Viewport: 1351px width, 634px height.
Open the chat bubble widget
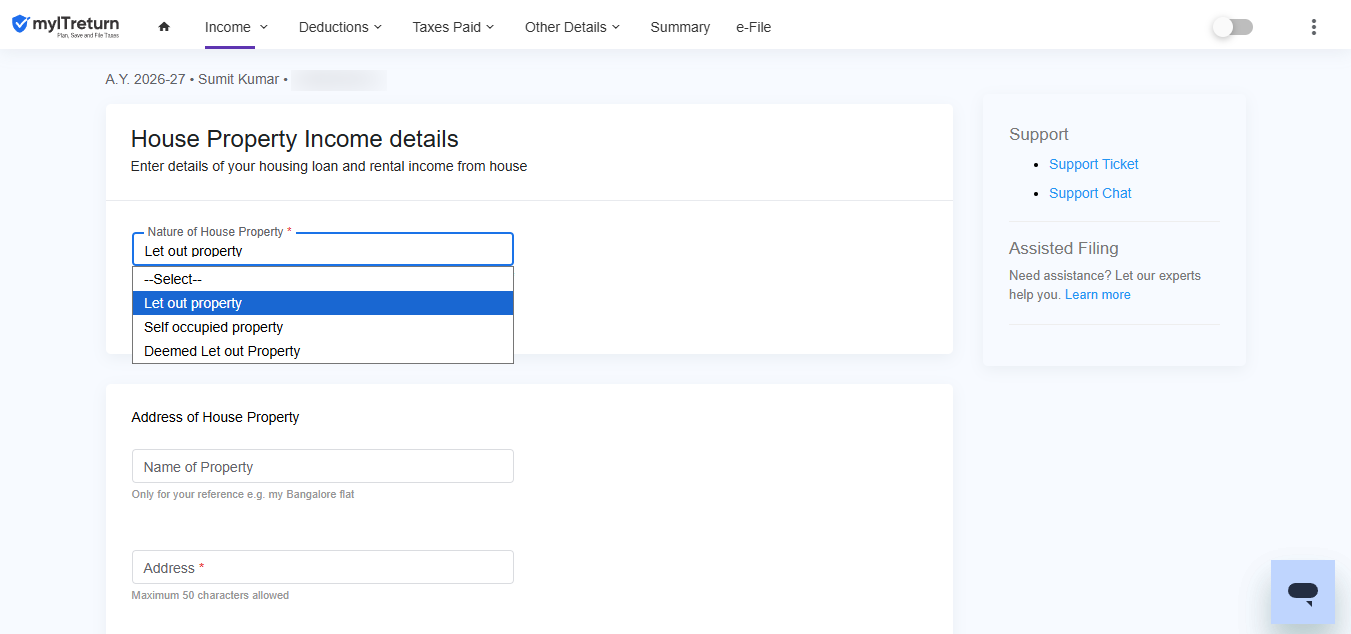tap(1303, 592)
